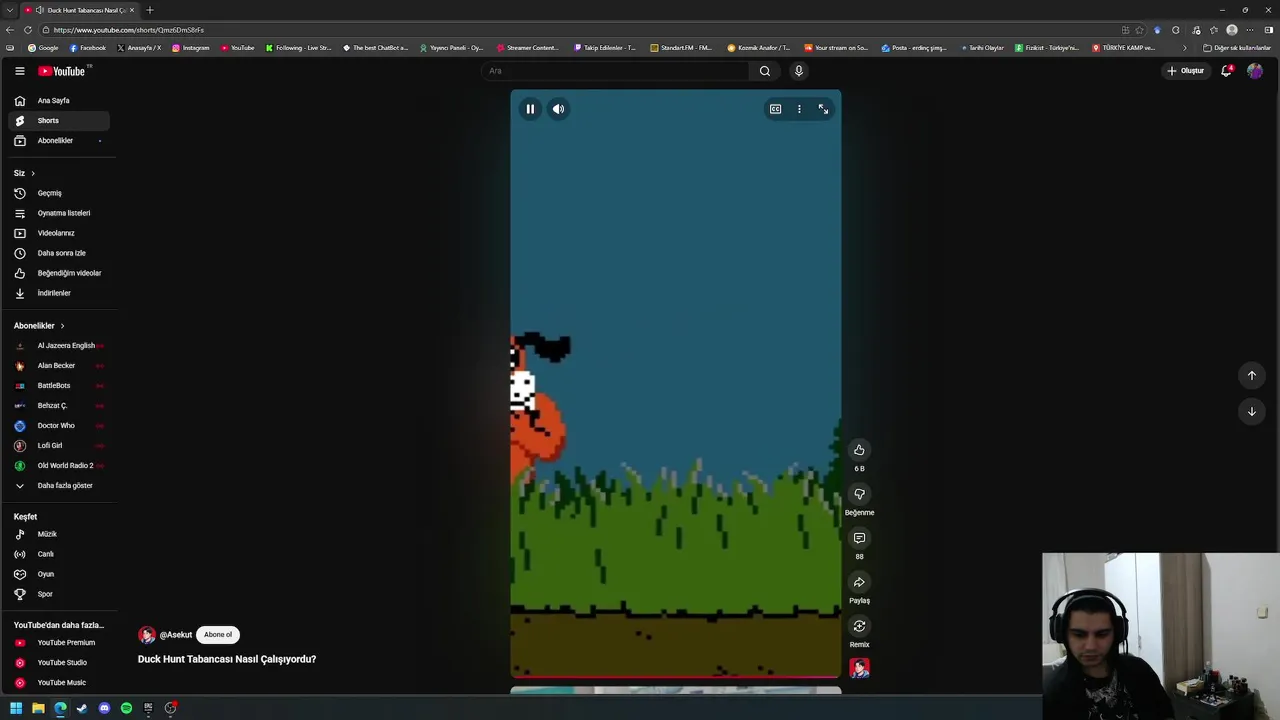Open the YouTube hamburger guide menu
Image resolution: width=1280 pixels, height=720 pixels.
point(19,71)
